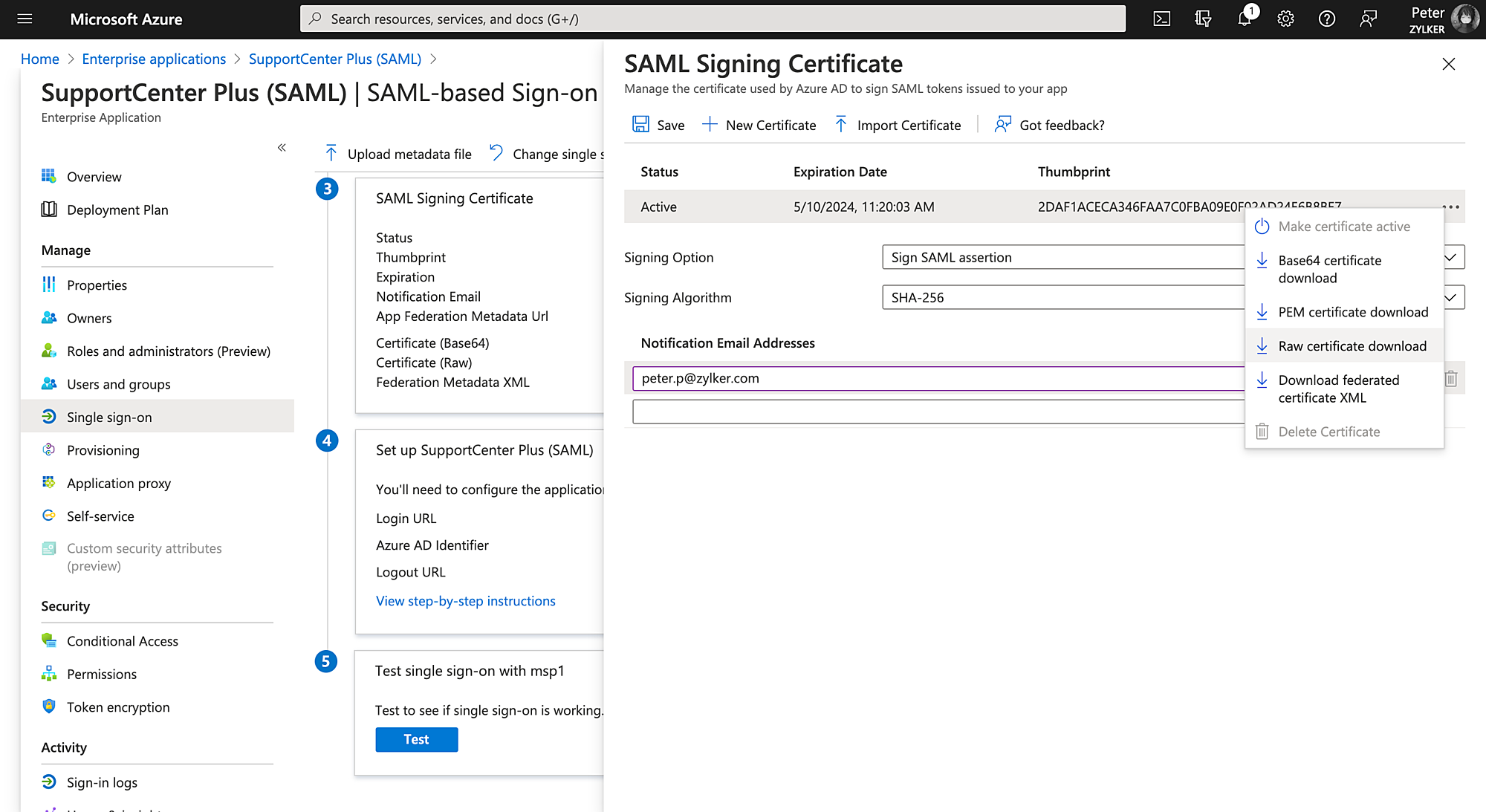
Task: Open Azure Cloud Shell icon
Action: [1161, 19]
